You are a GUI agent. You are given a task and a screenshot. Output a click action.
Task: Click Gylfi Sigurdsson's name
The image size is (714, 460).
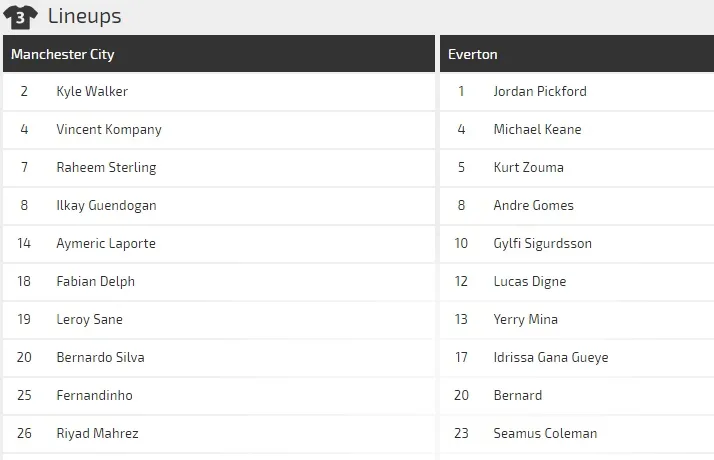click(x=543, y=243)
